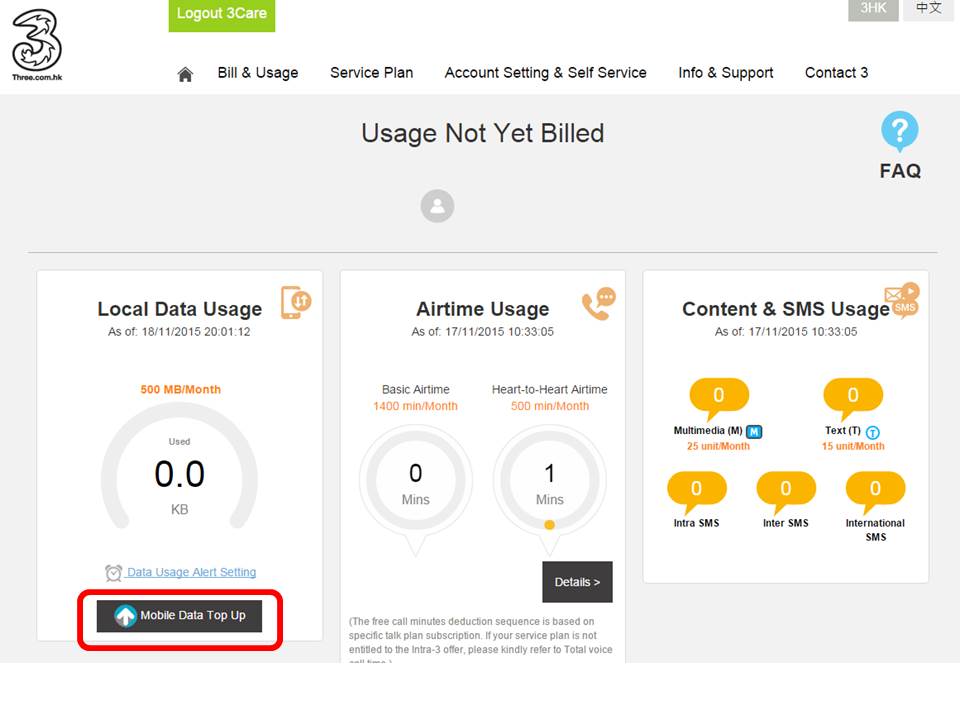
Task: Open the Info & Support menu
Action: tap(726, 73)
